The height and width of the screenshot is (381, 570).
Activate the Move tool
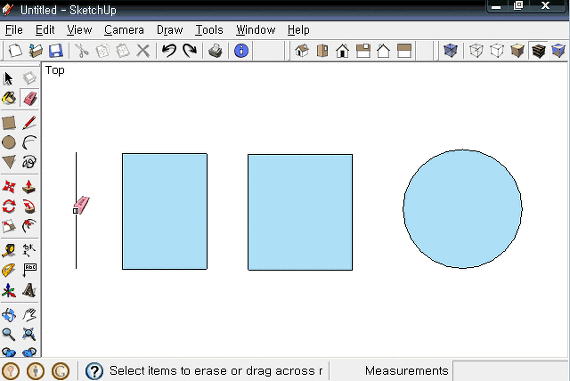pyautogui.click(x=9, y=187)
